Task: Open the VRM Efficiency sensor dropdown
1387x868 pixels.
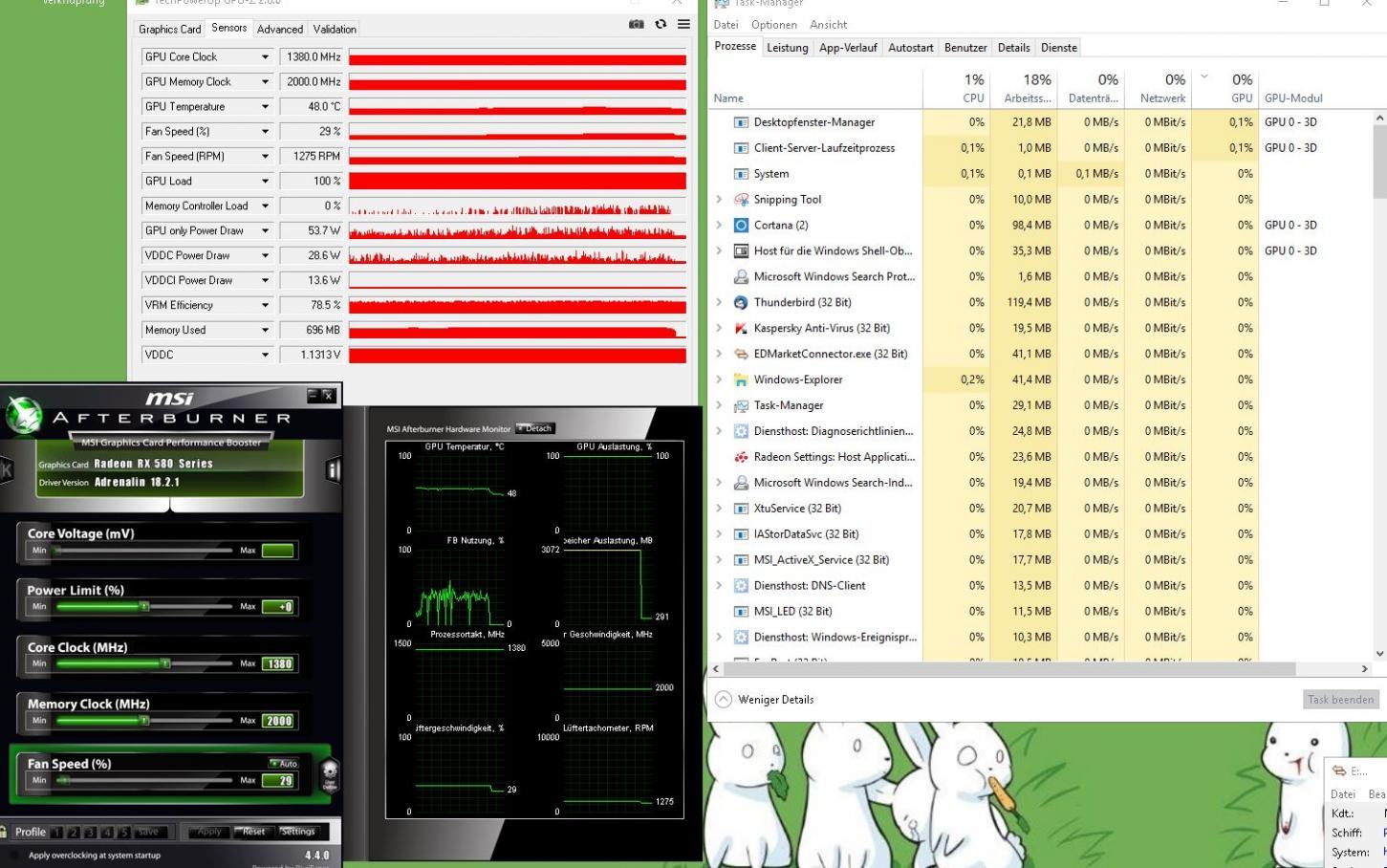Action: tap(265, 306)
